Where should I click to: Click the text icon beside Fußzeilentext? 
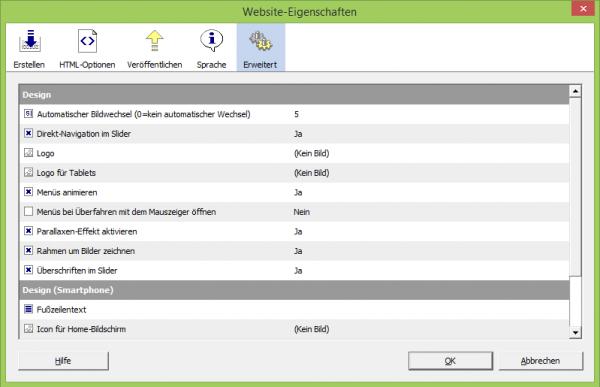pyautogui.click(x=28, y=309)
